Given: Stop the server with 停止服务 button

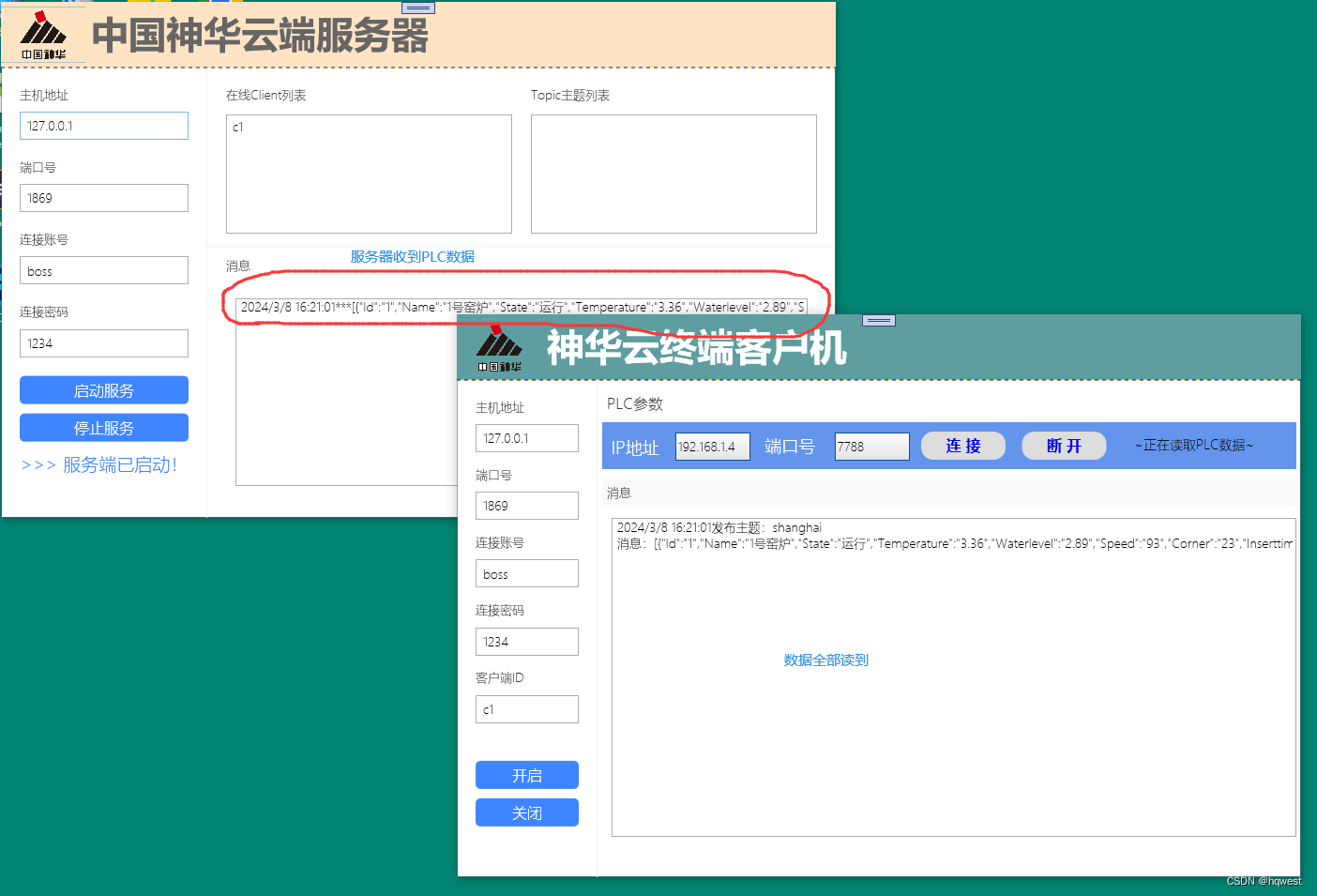Looking at the screenshot, I should 104,428.
